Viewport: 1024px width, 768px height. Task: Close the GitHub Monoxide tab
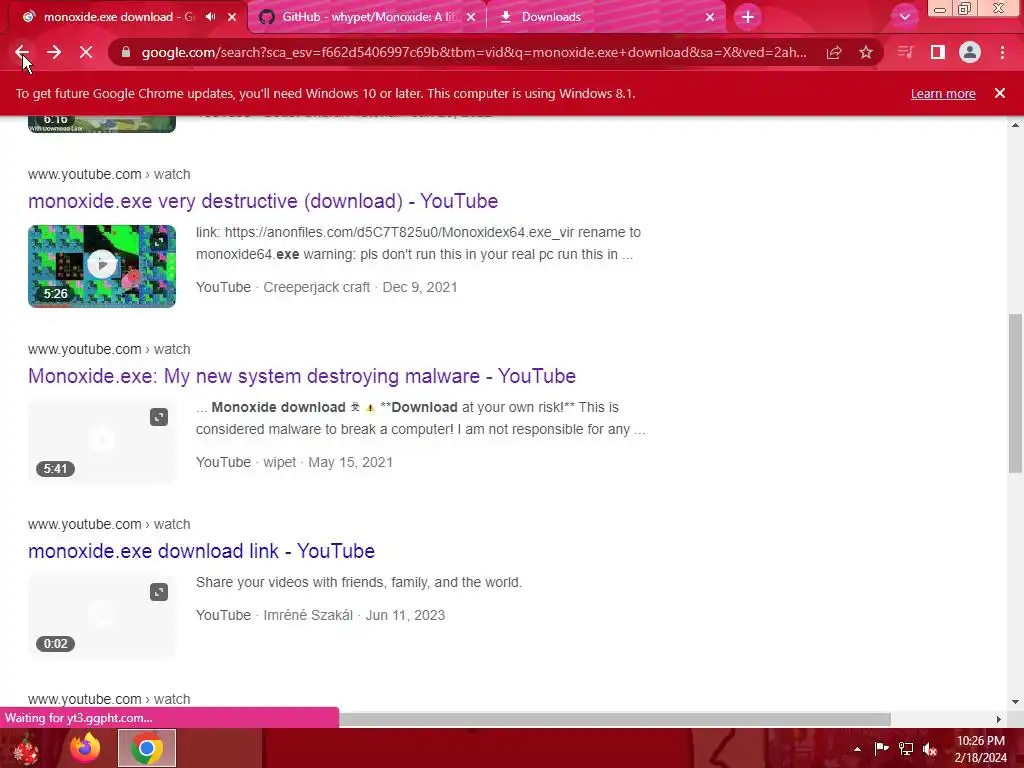click(472, 17)
